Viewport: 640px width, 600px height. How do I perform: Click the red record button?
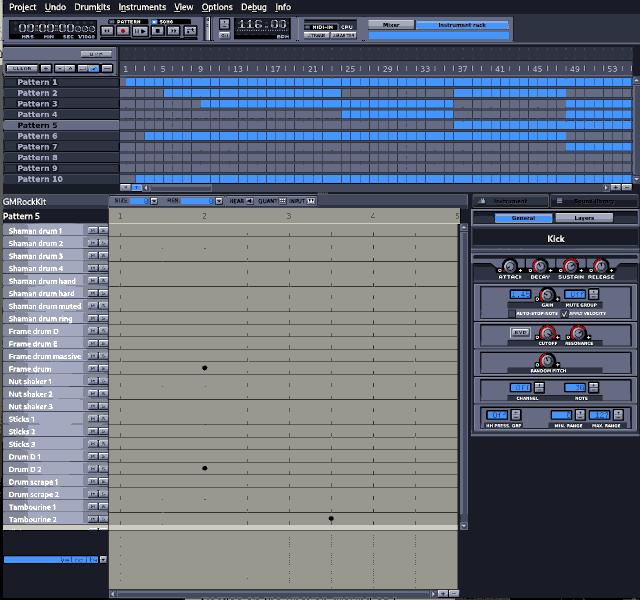(x=123, y=31)
